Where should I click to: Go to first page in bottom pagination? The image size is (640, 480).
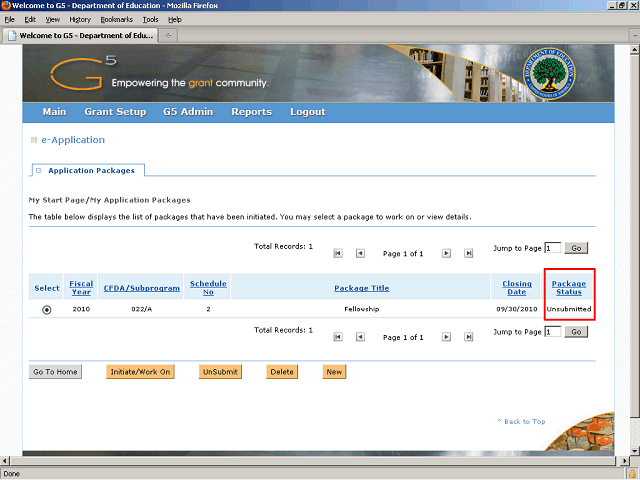(338, 337)
